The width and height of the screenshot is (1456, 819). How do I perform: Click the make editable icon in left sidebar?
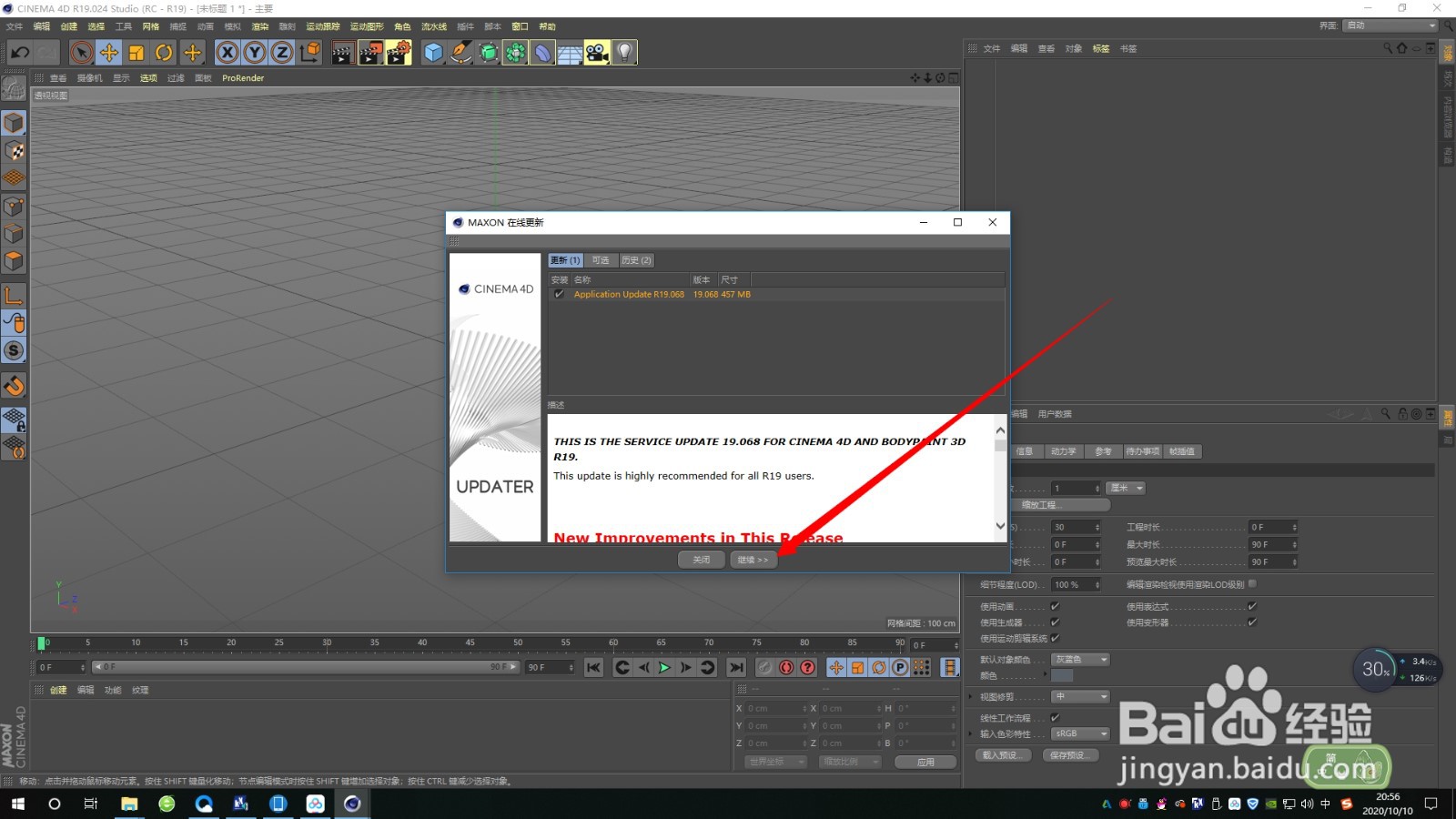point(14,87)
